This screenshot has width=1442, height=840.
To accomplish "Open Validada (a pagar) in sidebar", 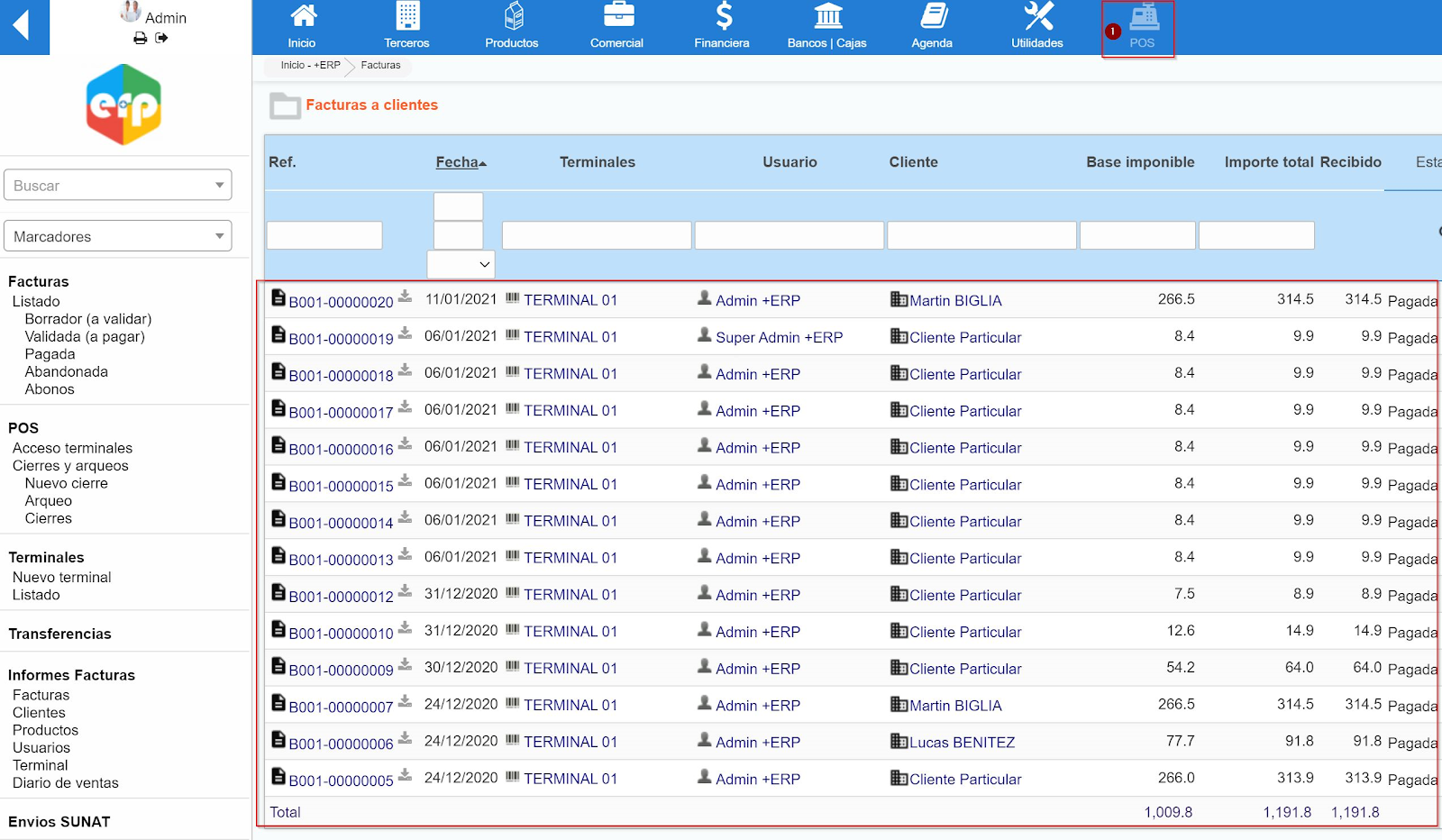I will click(85, 336).
